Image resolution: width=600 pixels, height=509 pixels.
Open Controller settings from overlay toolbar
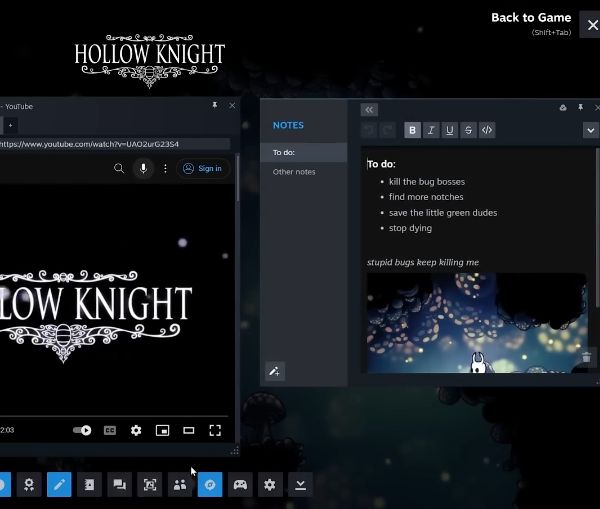tap(240, 485)
